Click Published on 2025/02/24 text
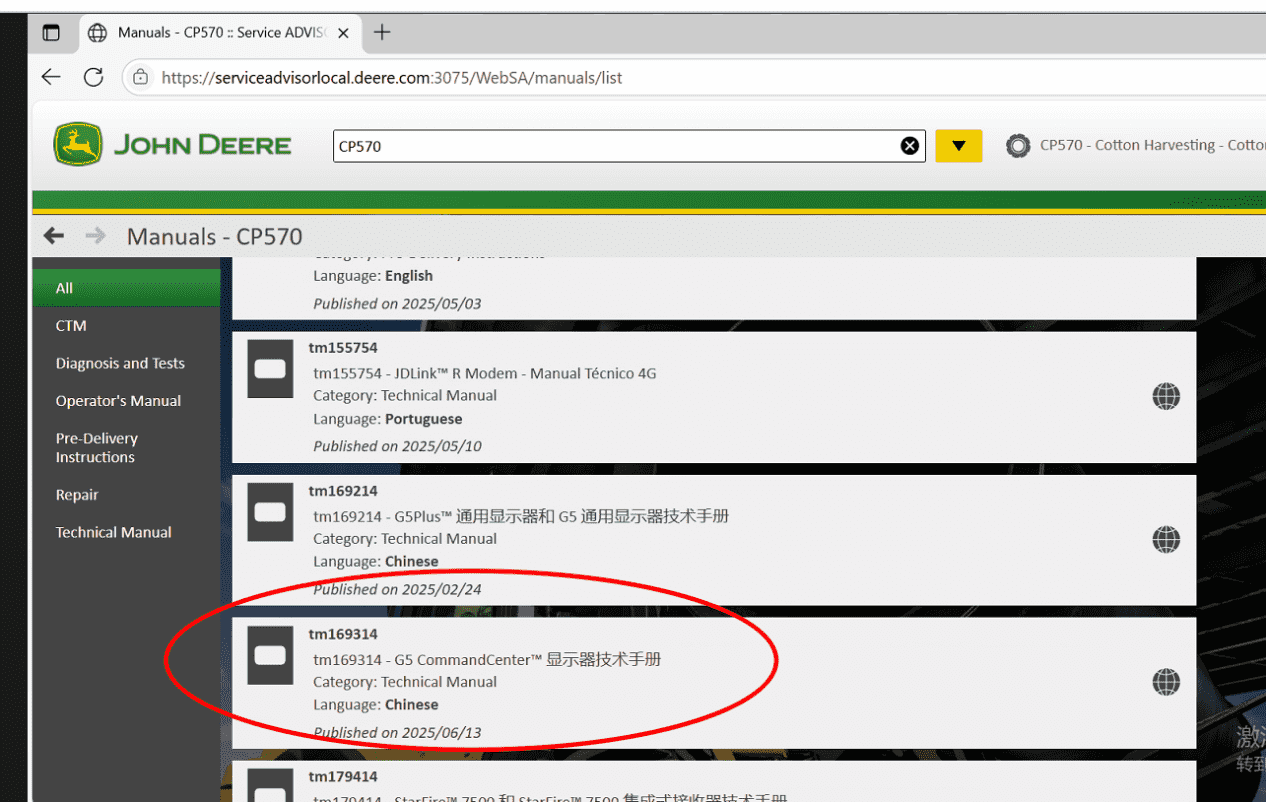This screenshot has height=802, width=1266. click(x=397, y=589)
